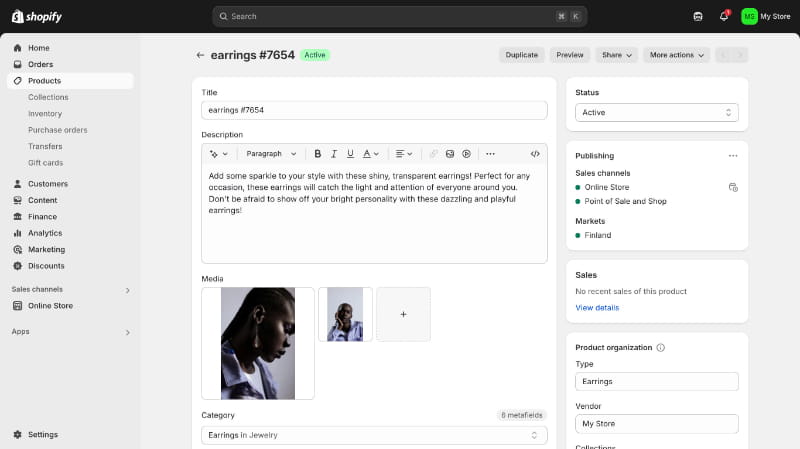
Task: Open the Share dropdown
Action: 616,55
